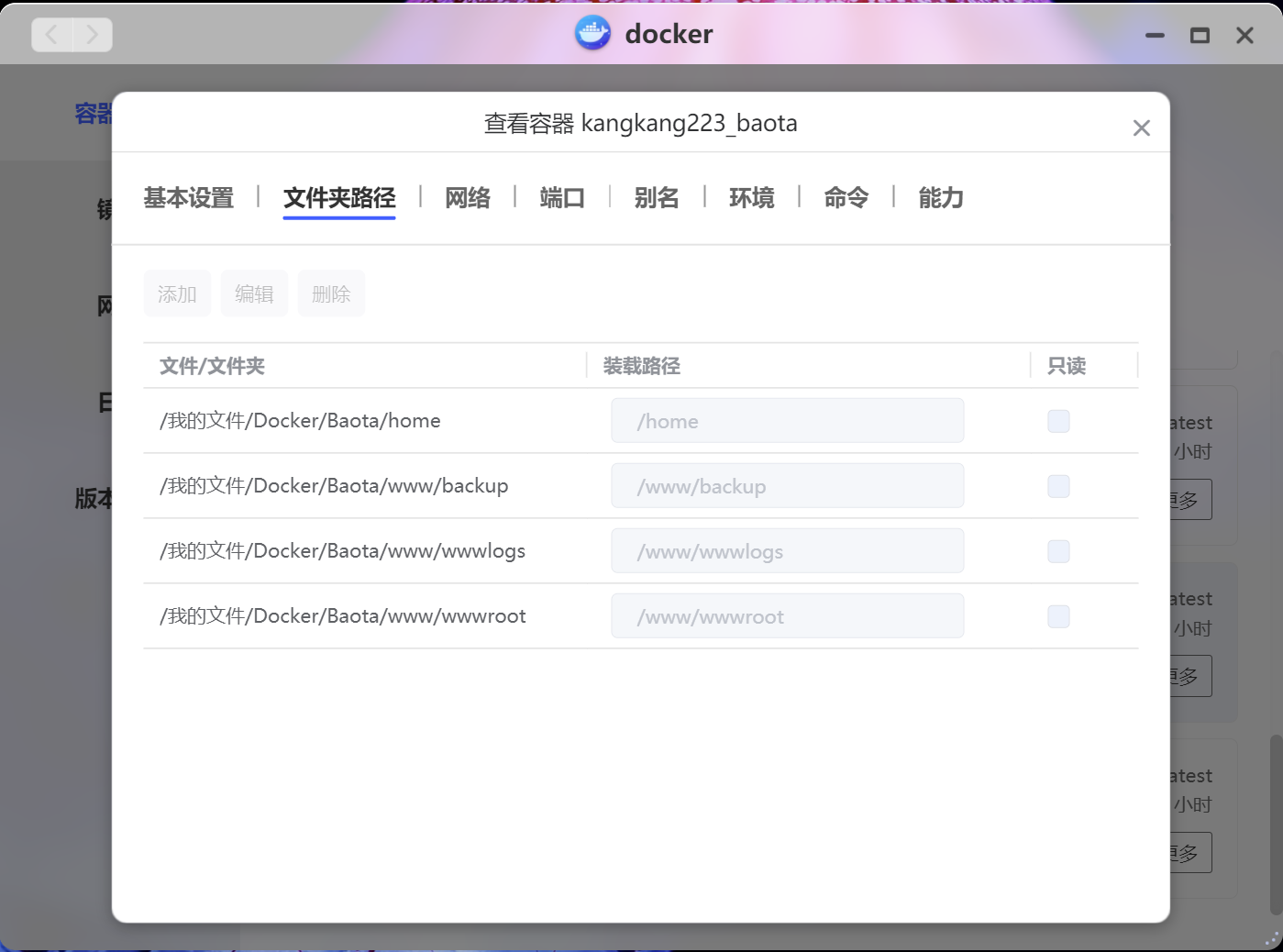Click the /www/wwwroot mount path field
This screenshot has height=952, width=1283.
tap(787, 616)
